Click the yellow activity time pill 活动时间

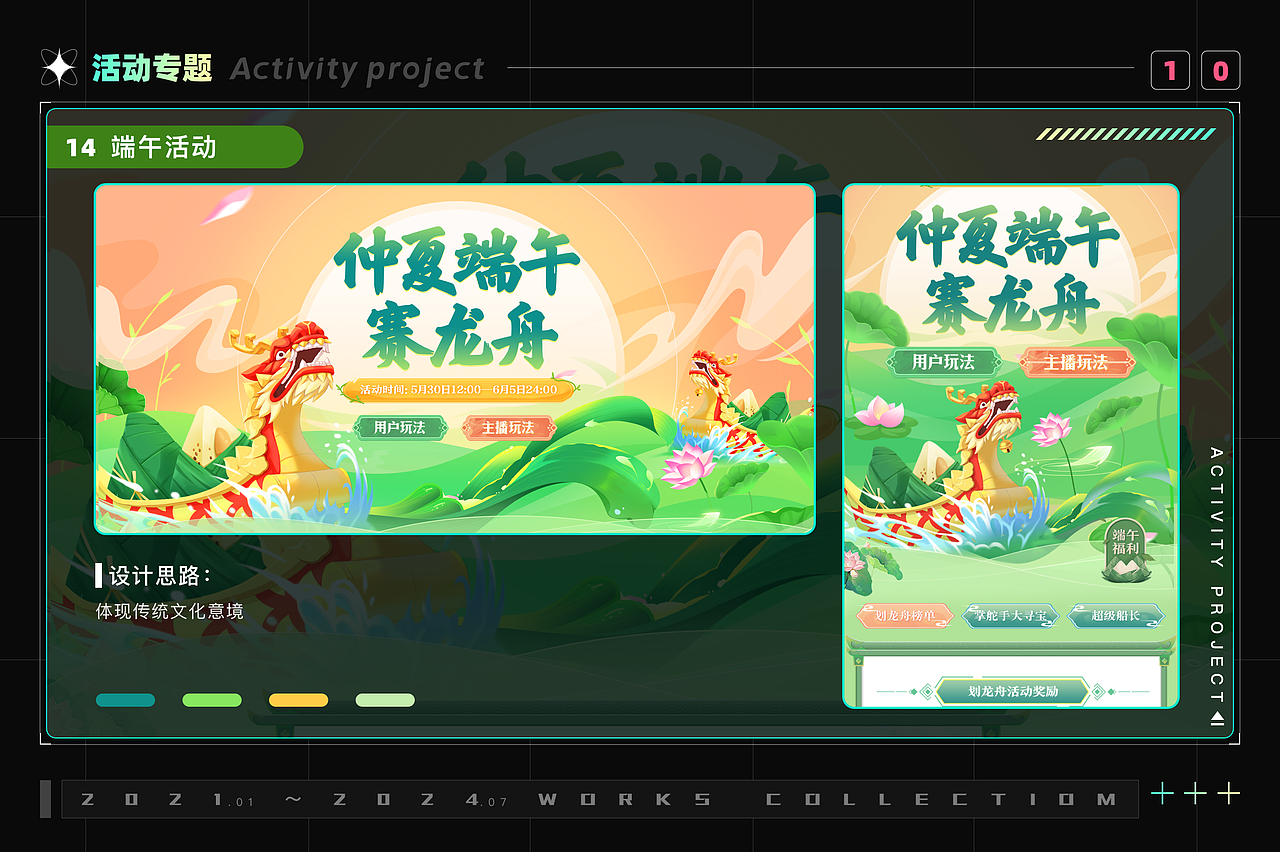tap(458, 390)
